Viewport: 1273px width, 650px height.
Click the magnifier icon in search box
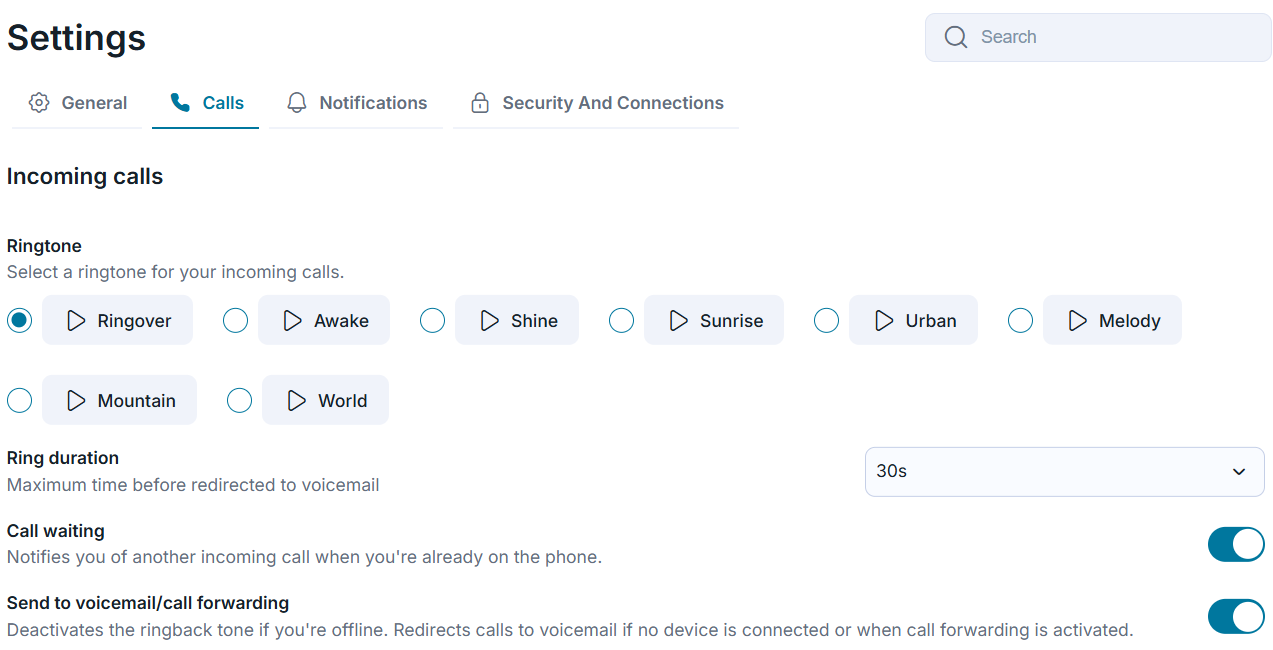(x=956, y=37)
